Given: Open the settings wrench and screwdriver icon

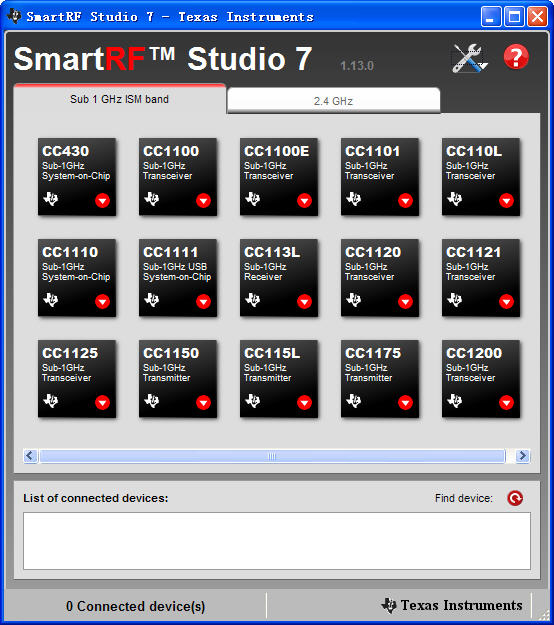Looking at the screenshot, I should [470, 58].
